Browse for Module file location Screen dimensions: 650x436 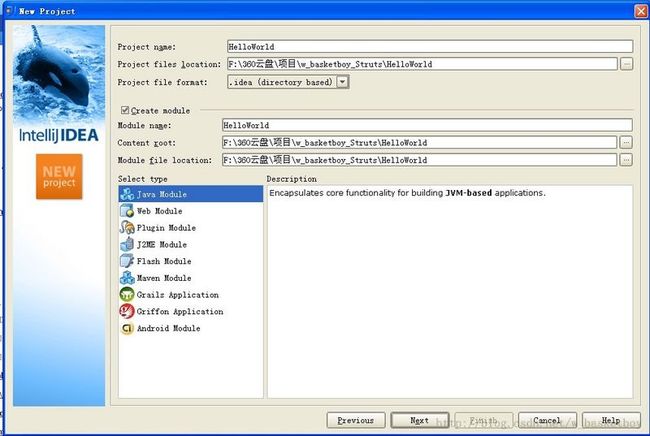pos(626,160)
